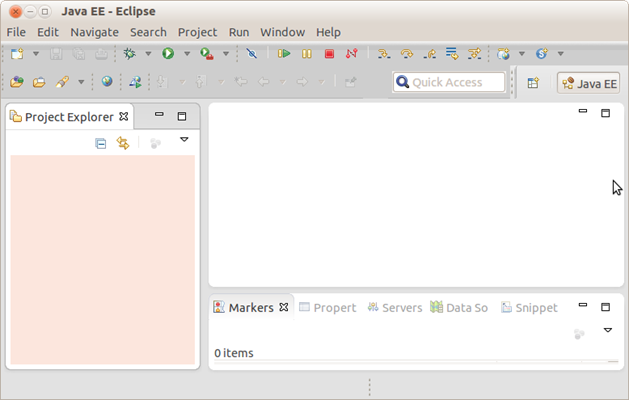Click the green Run button icon

[168, 53]
